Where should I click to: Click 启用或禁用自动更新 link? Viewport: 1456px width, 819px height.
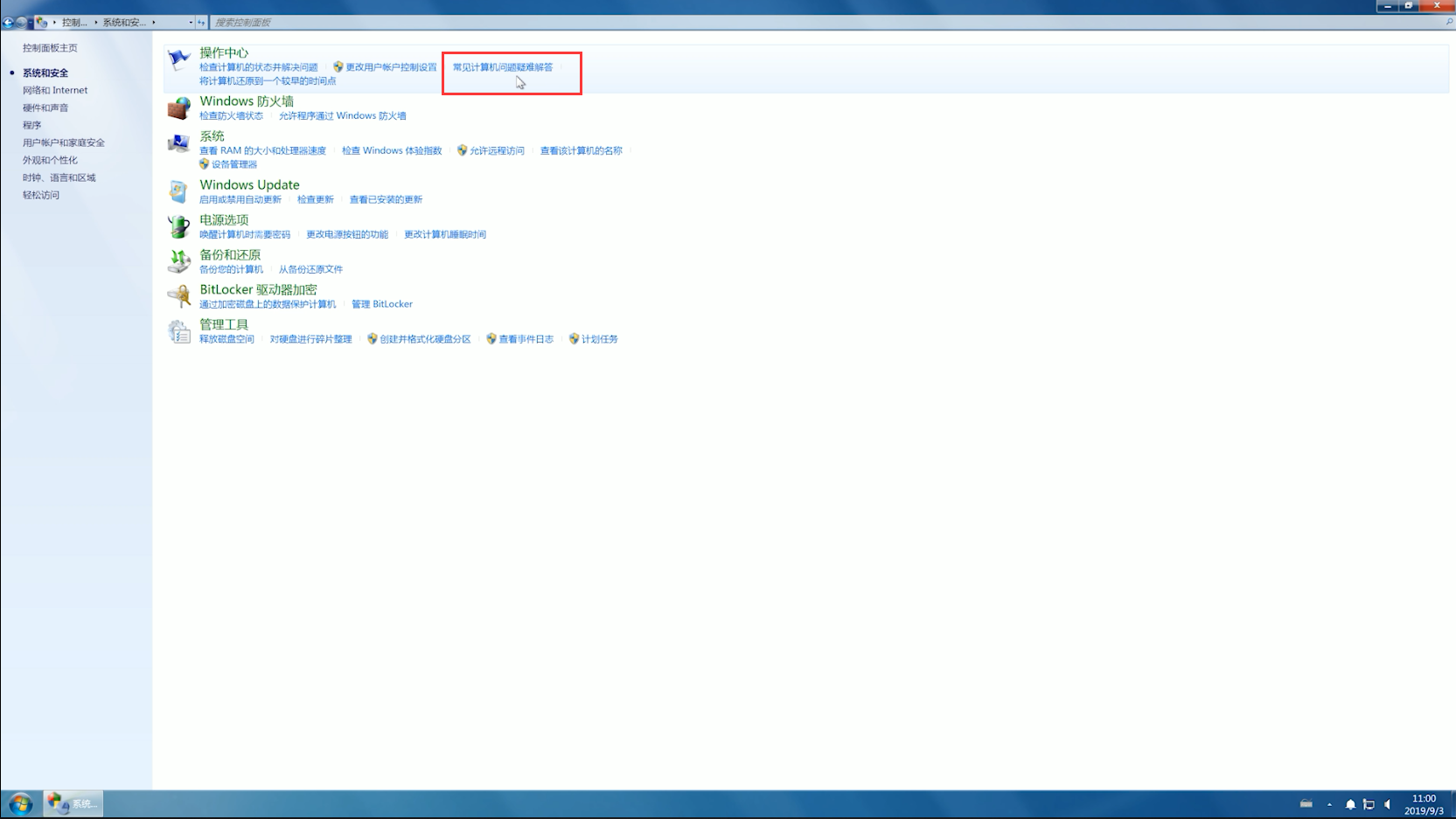tap(240, 199)
